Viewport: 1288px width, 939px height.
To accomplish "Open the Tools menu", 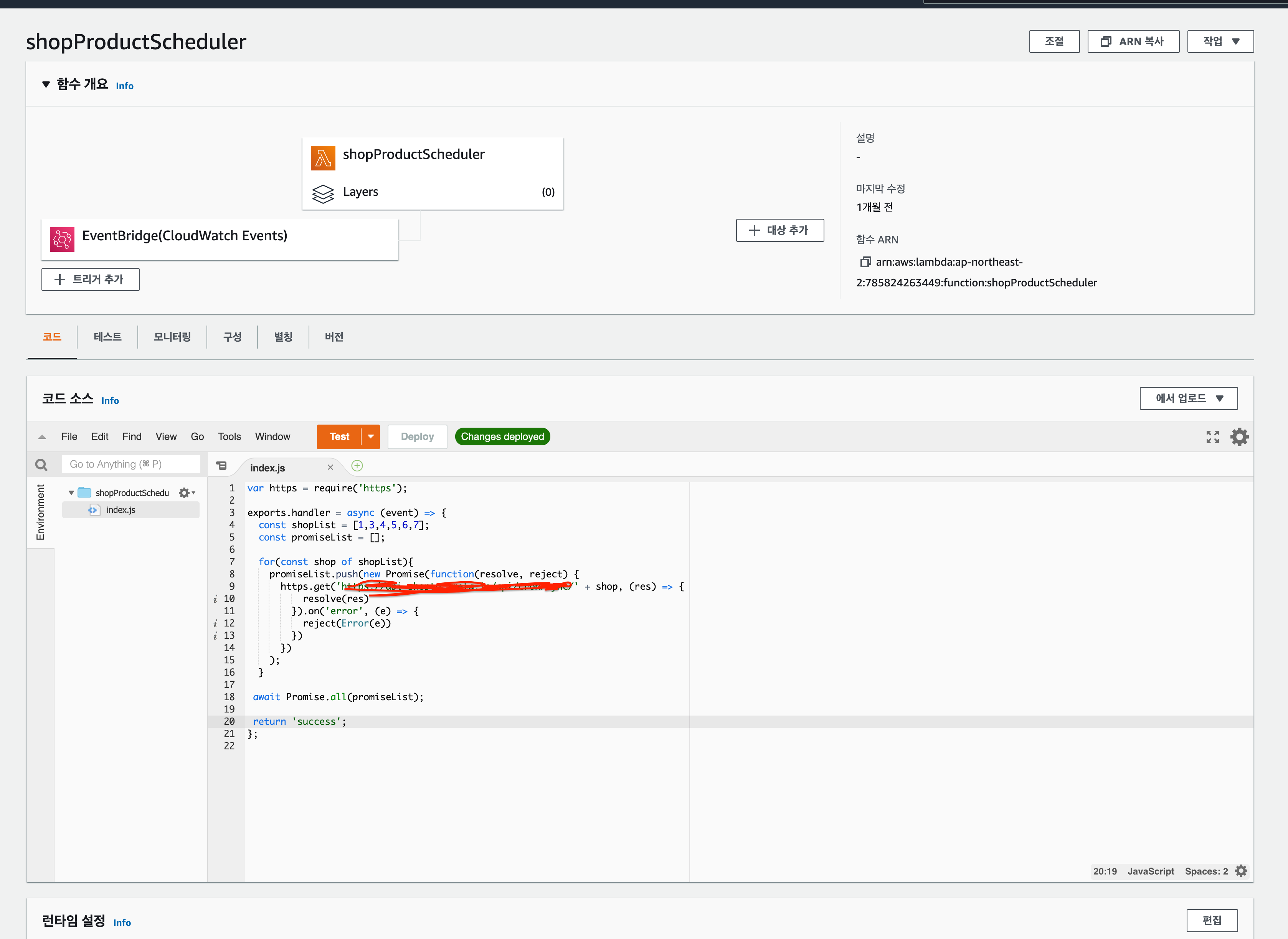I will (229, 436).
